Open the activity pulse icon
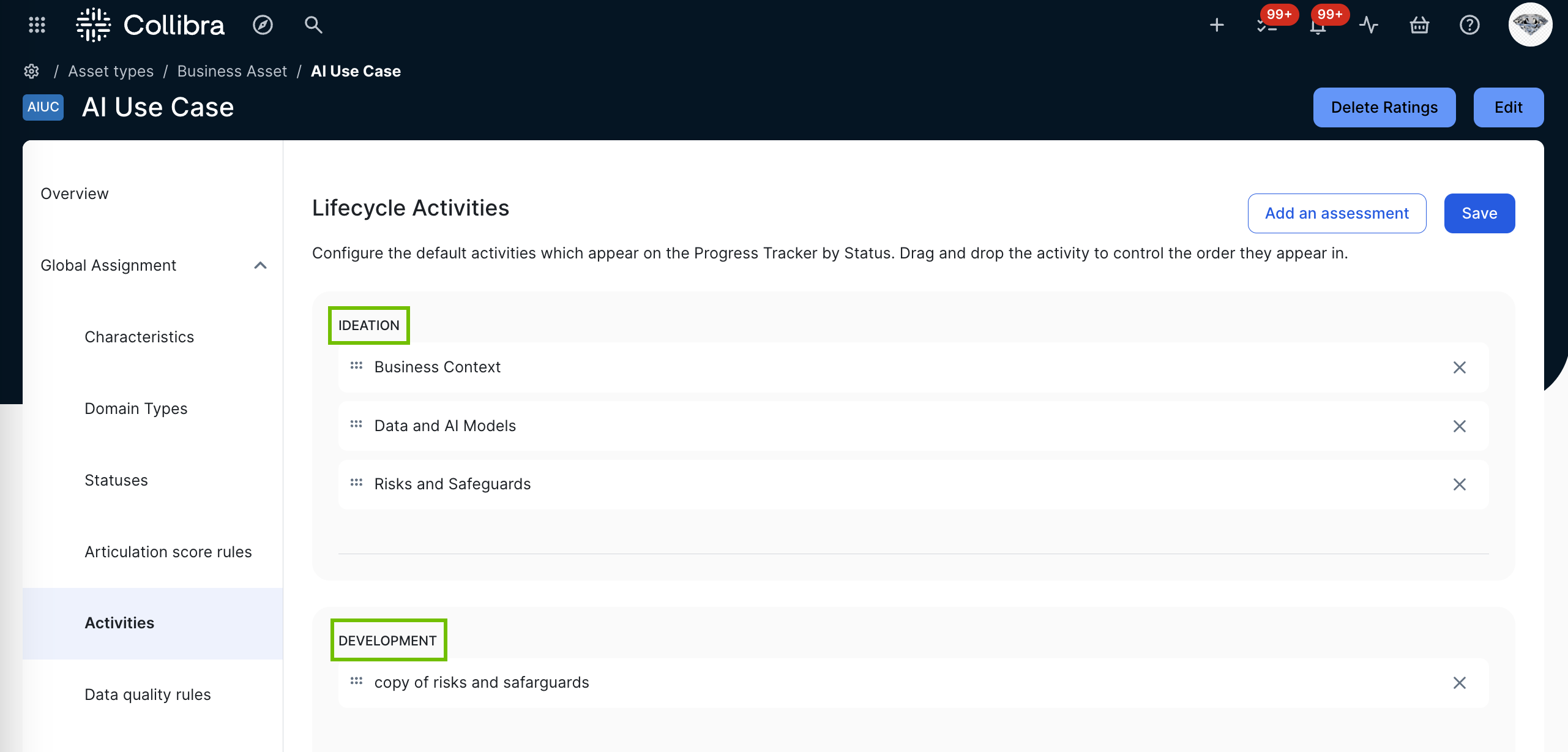1568x752 pixels. 1368,25
